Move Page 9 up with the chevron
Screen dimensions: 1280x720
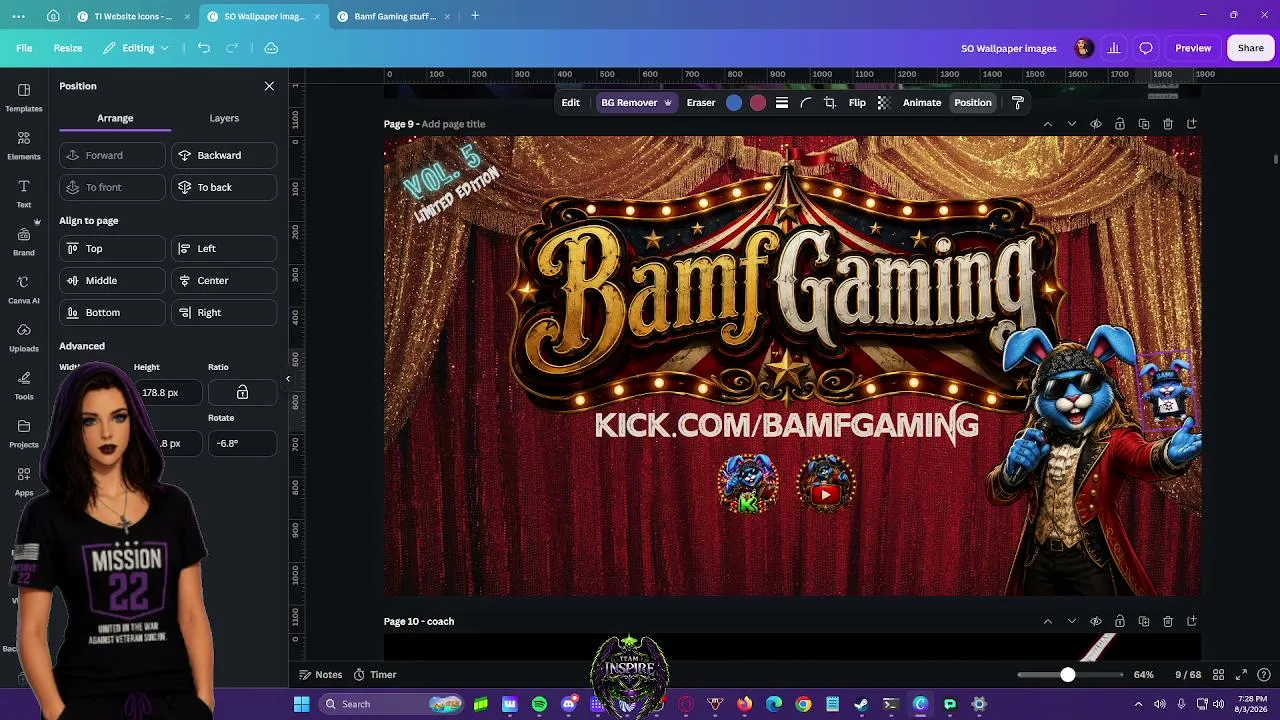coord(1048,124)
